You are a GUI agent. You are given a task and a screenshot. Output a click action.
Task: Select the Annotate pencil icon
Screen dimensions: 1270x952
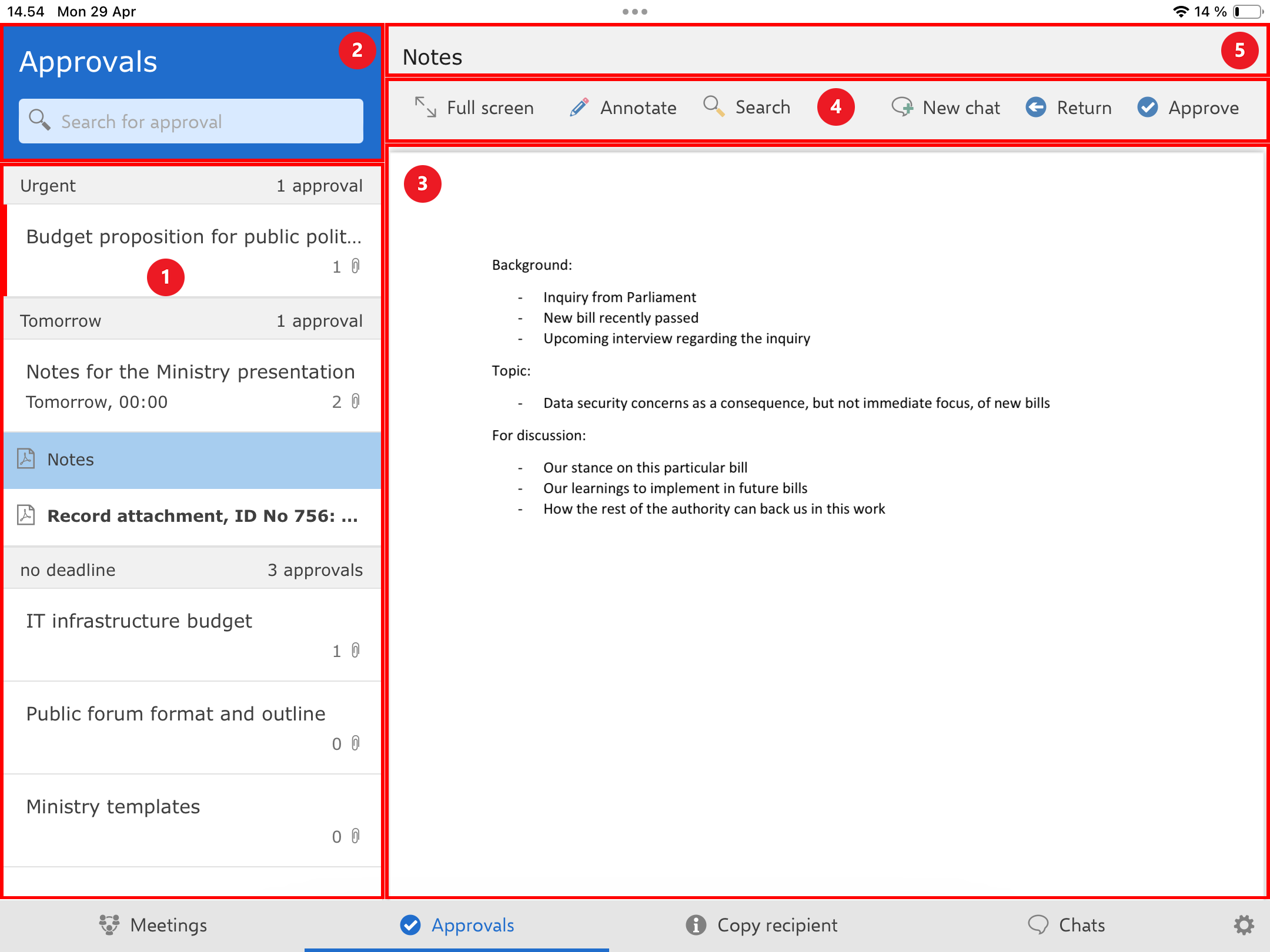click(x=579, y=108)
